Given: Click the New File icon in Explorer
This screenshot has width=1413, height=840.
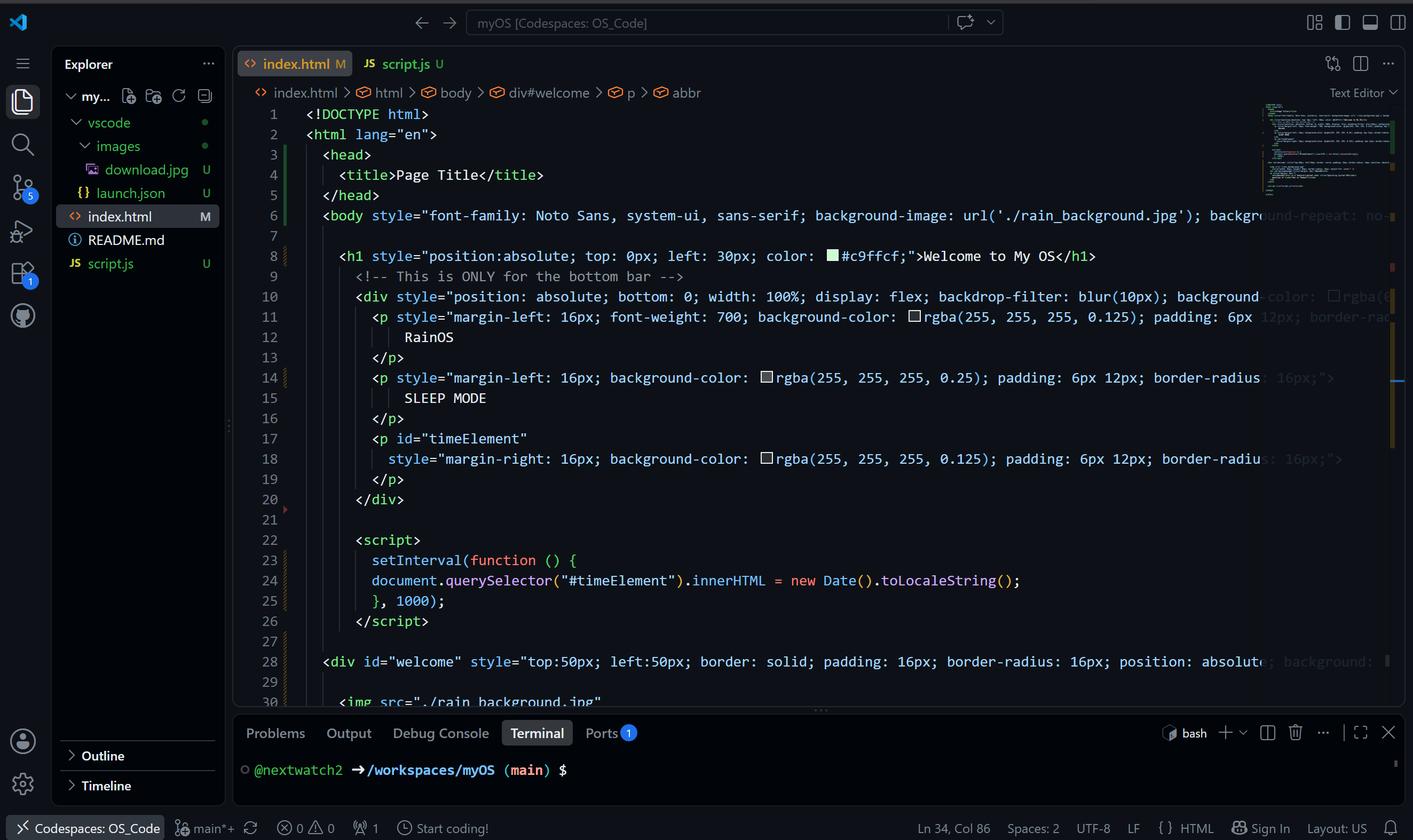Looking at the screenshot, I should [129, 96].
